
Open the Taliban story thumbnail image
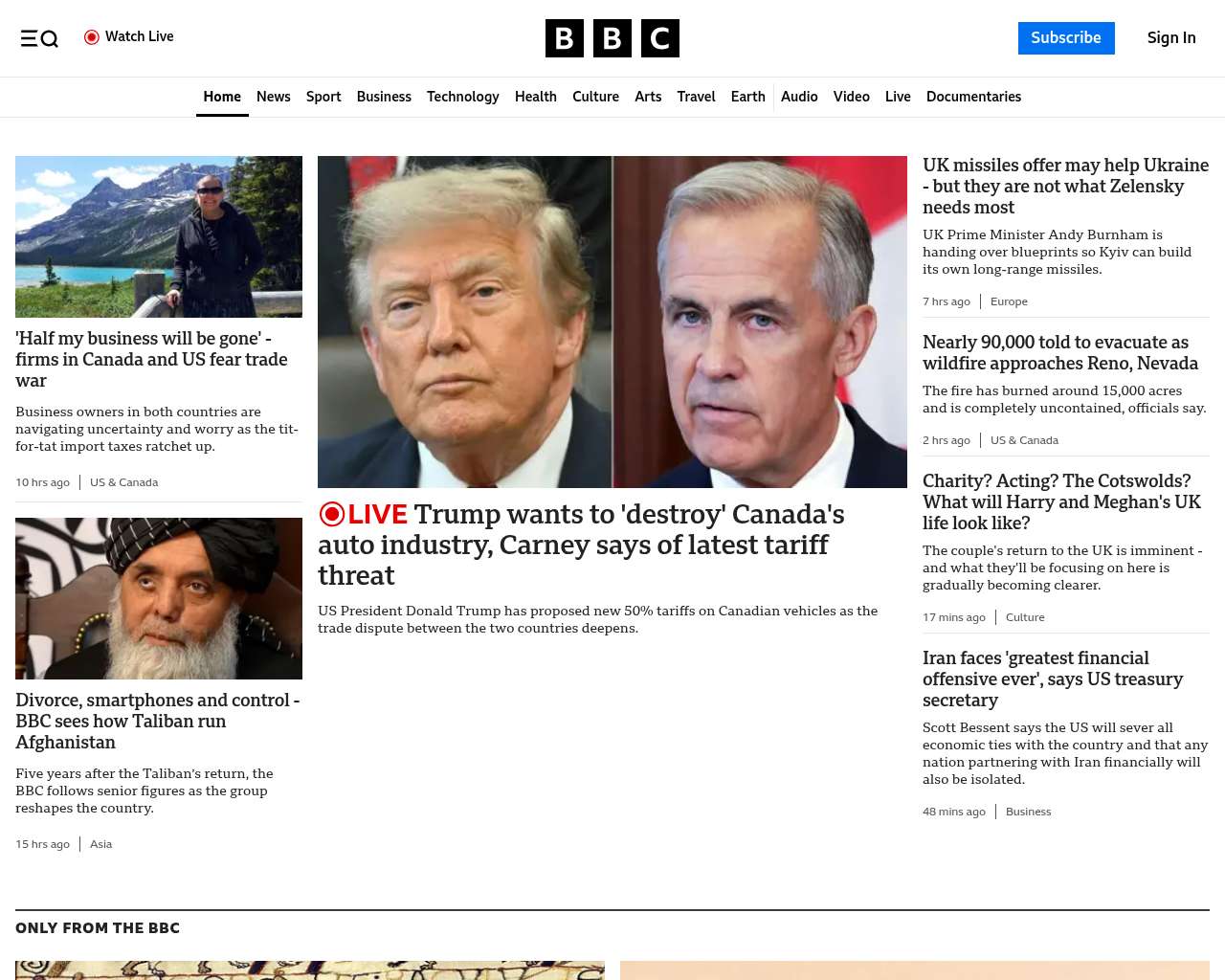(159, 598)
